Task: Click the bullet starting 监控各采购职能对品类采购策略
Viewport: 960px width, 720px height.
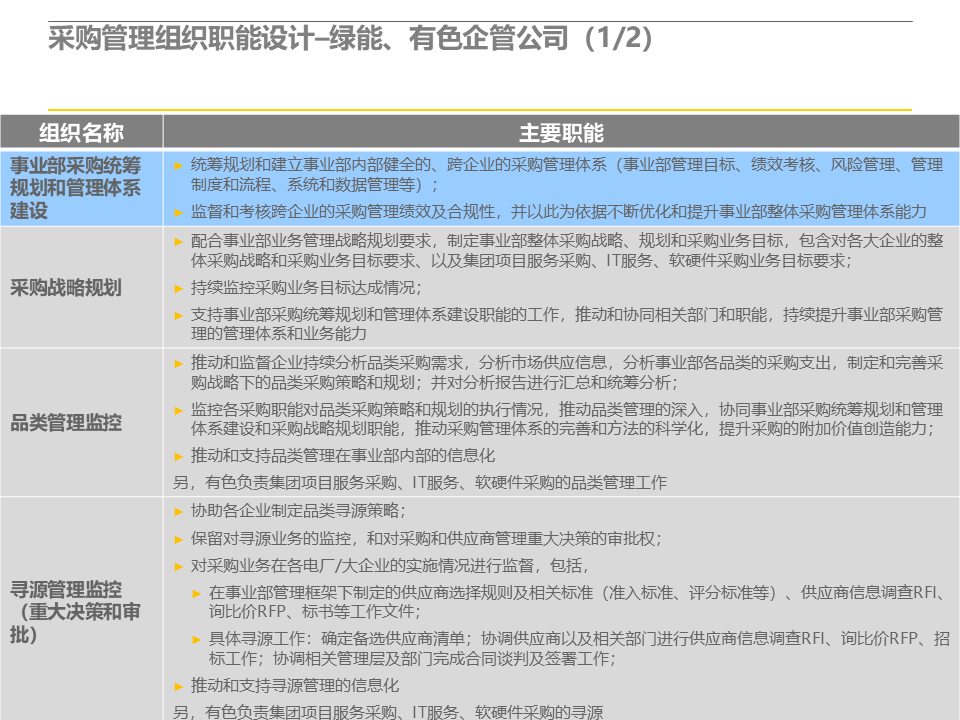Action: 566,419
